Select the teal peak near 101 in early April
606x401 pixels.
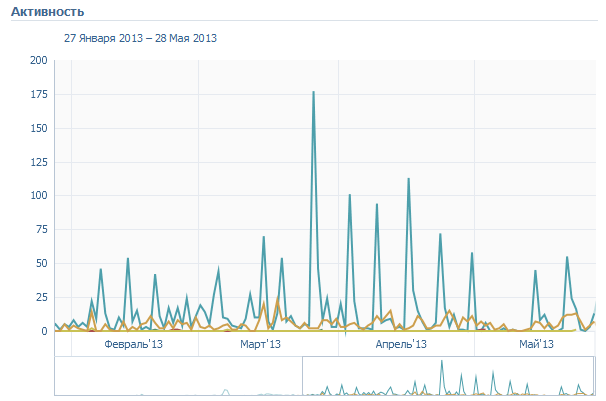349,195
